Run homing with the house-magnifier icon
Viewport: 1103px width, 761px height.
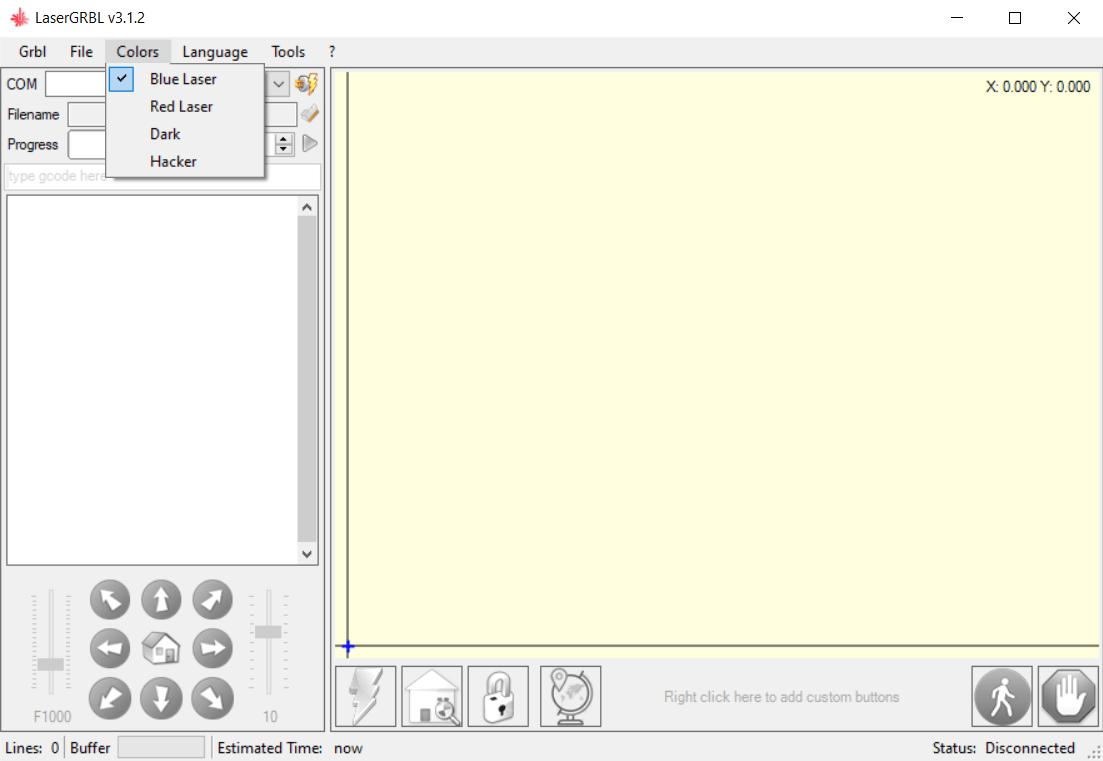click(431, 696)
